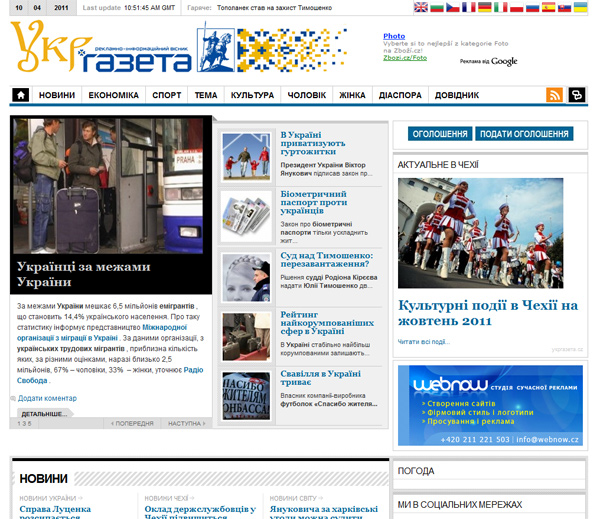Viewport: 600px width, 519px height.
Task: Select the Czech flag language option
Action: point(453,7)
